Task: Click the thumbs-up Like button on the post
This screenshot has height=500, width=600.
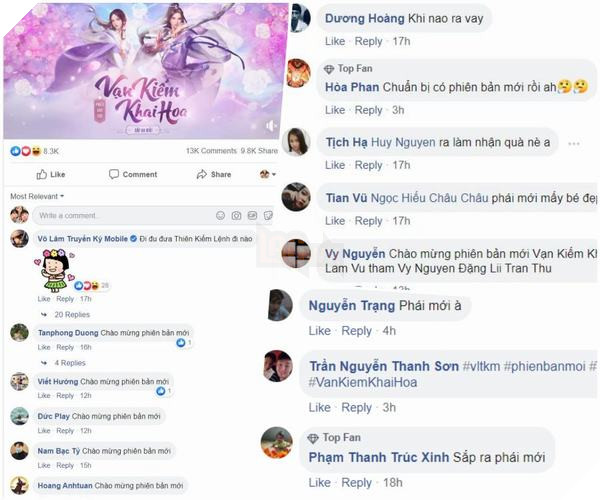Action: point(51,174)
